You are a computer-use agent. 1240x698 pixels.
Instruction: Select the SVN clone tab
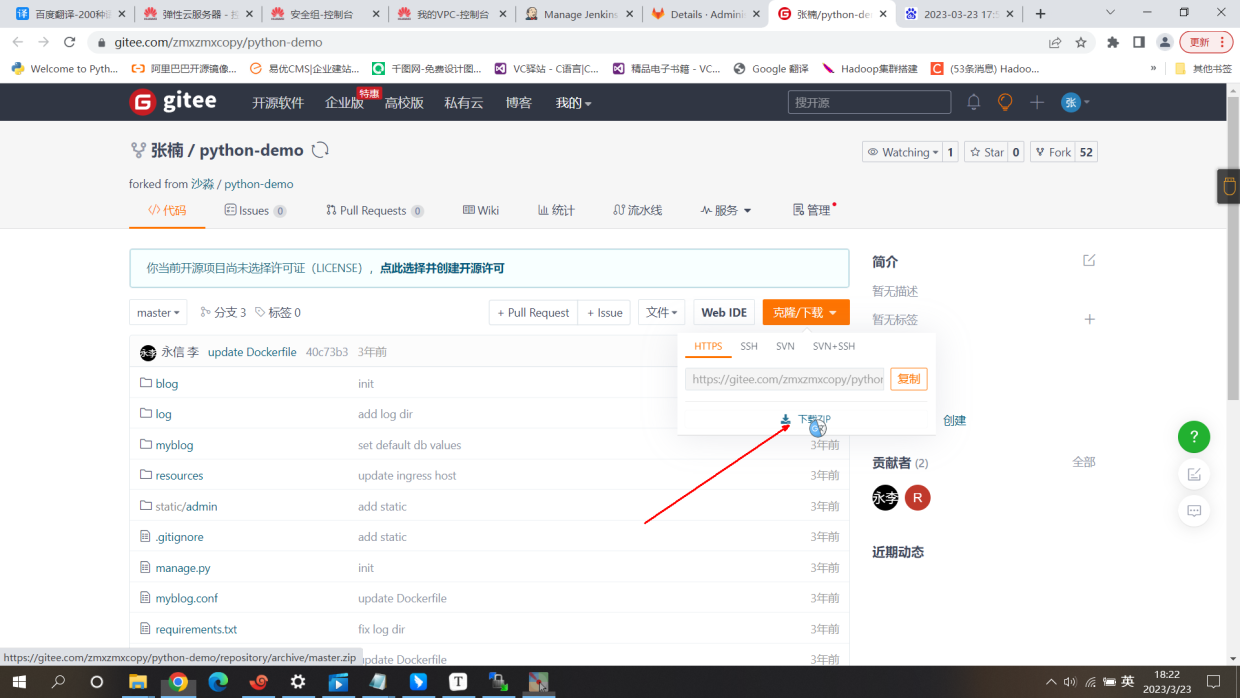[x=785, y=346]
